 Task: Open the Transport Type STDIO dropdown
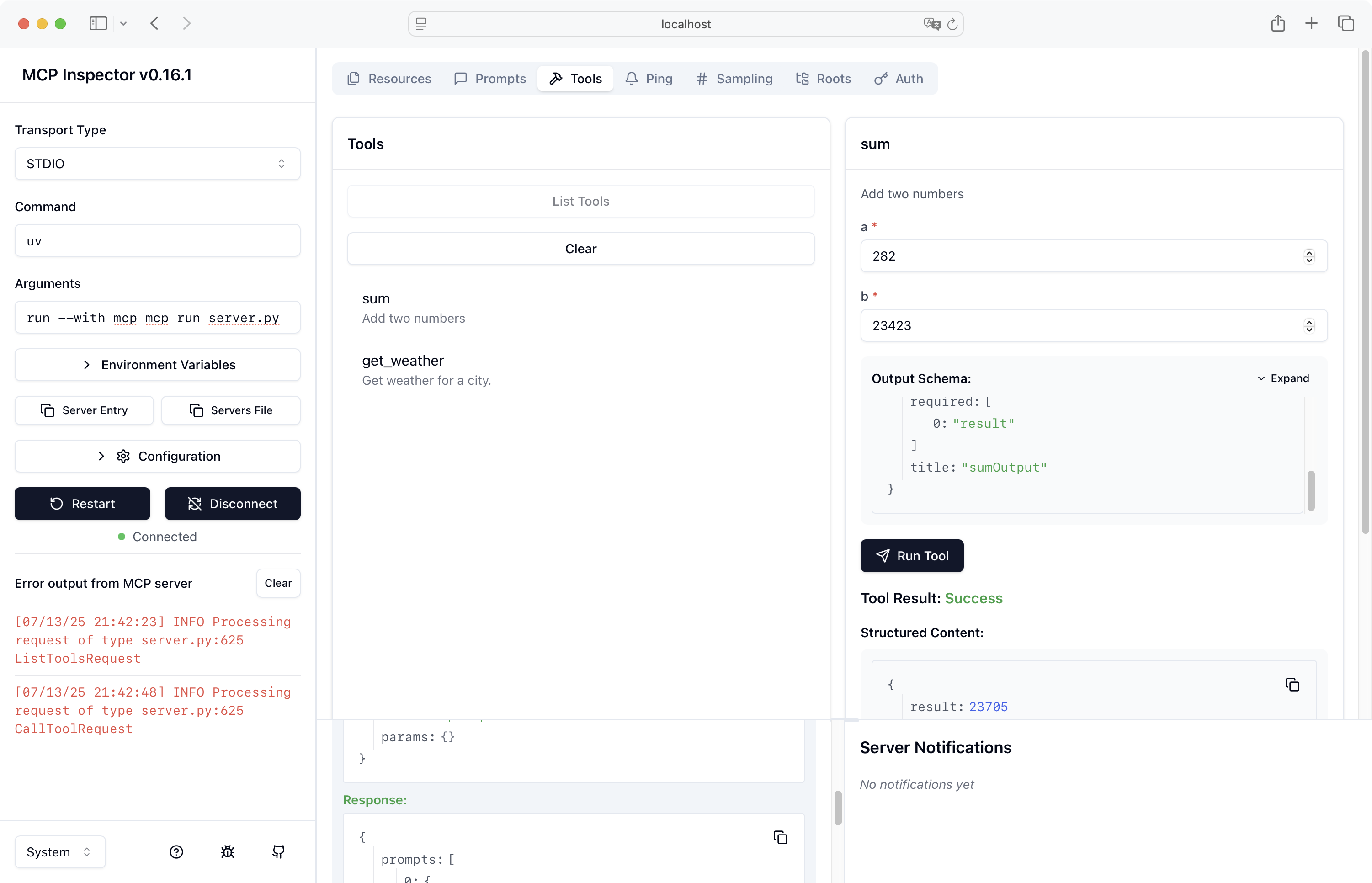point(157,164)
